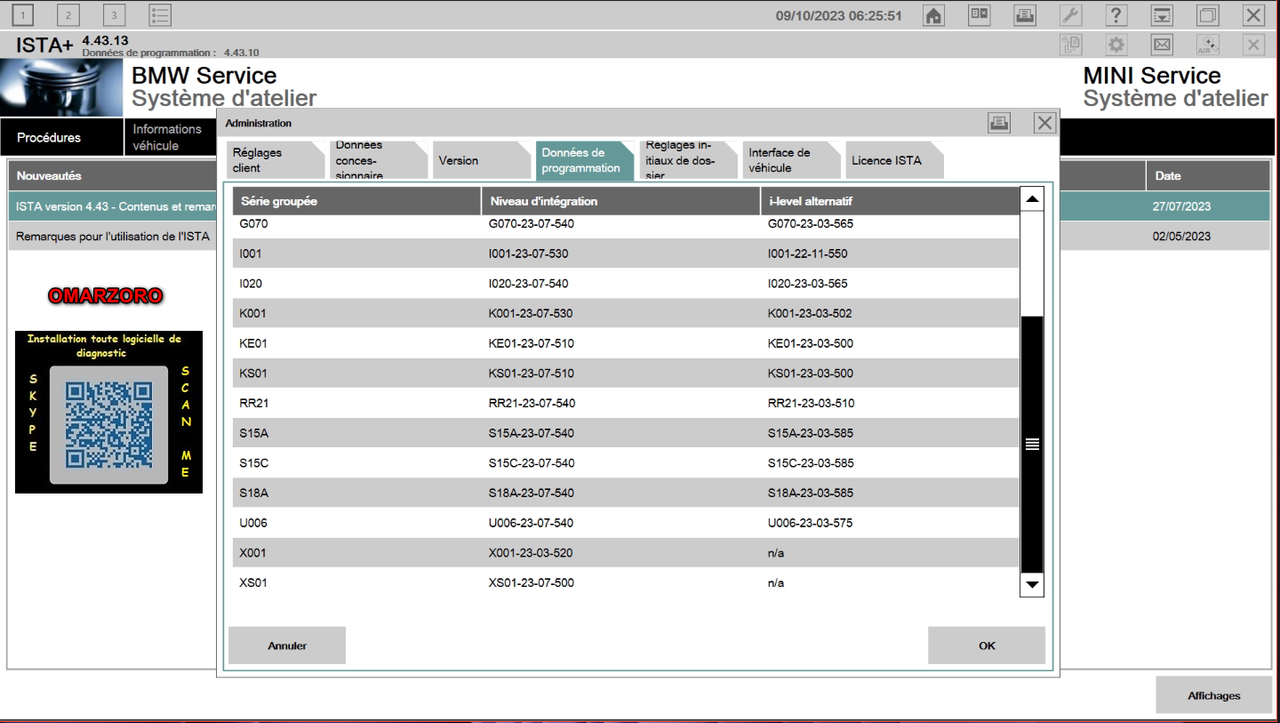Click the table scrollbar thumb grip
The width and height of the screenshot is (1280, 723).
click(1032, 444)
